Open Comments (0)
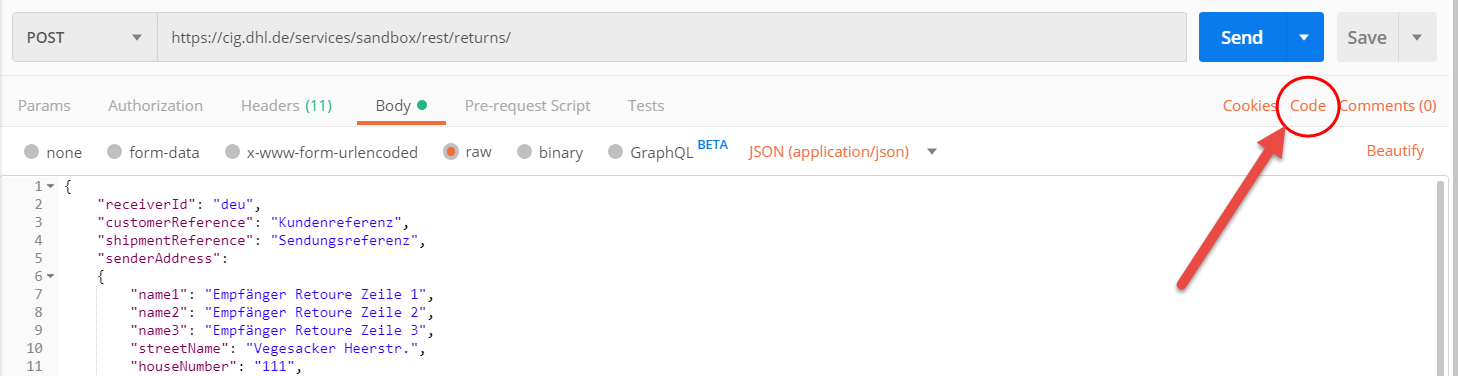The height and width of the screenshot is (376, 1458). tap(1388, 105)
